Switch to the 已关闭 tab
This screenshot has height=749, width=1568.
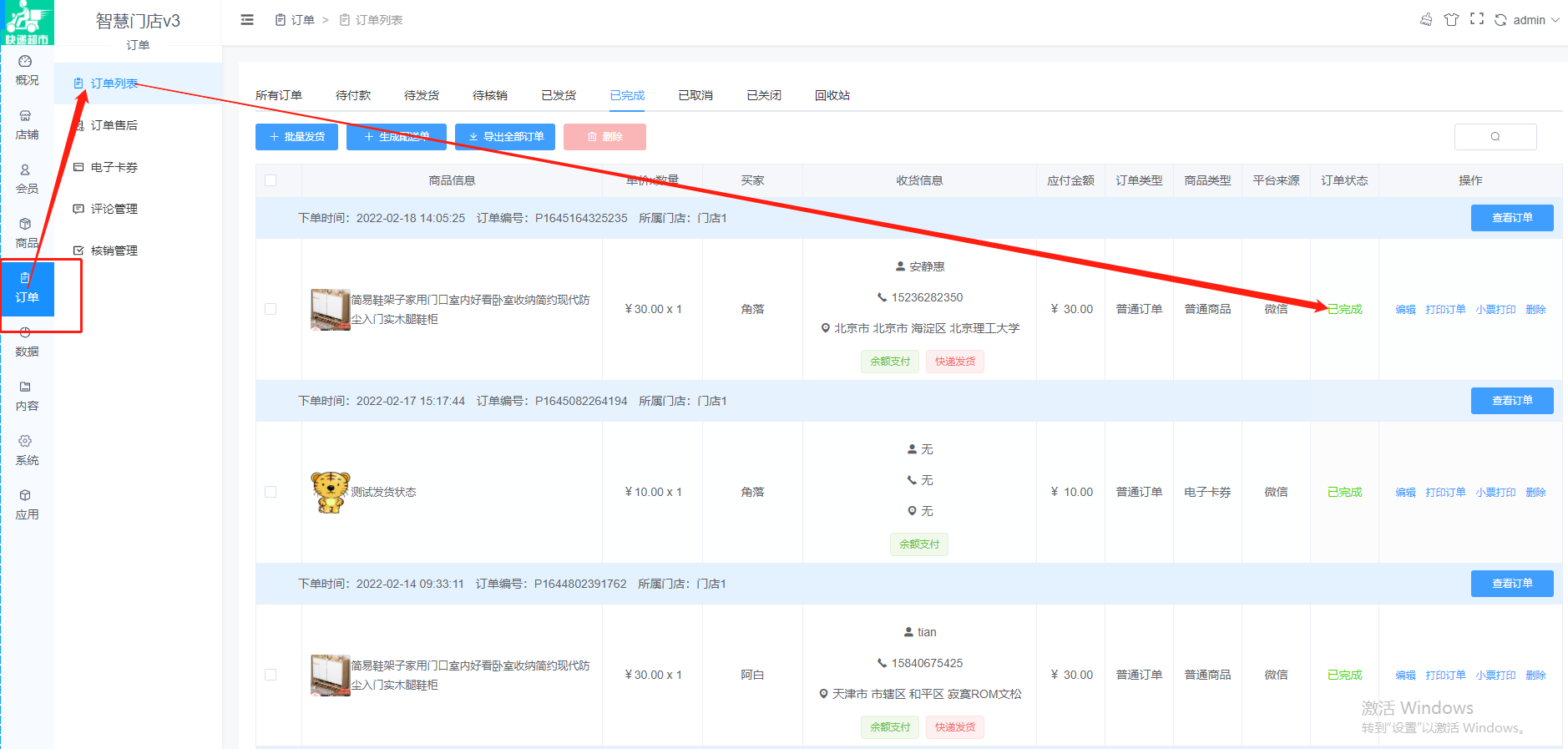pos(764,95)
